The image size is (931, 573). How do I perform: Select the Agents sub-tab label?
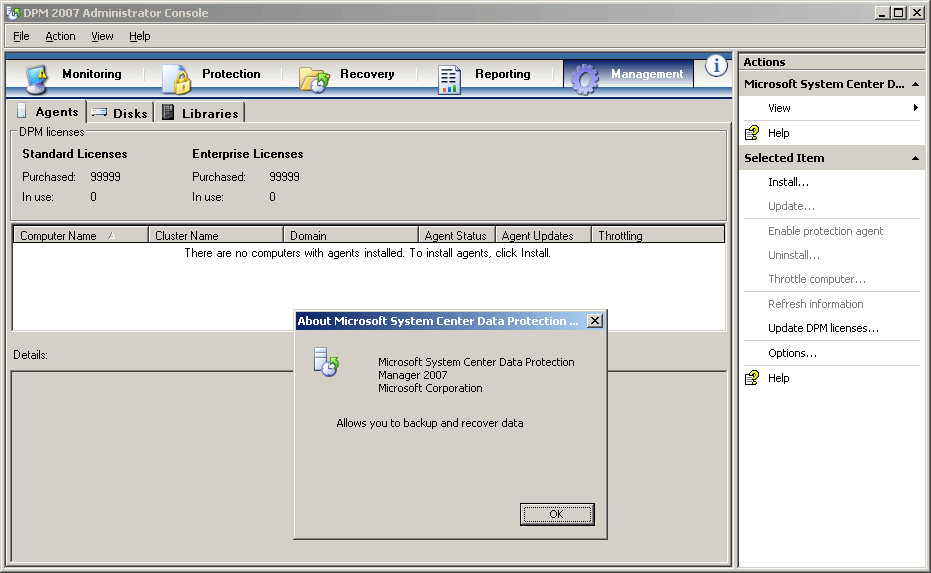(56, 112)
